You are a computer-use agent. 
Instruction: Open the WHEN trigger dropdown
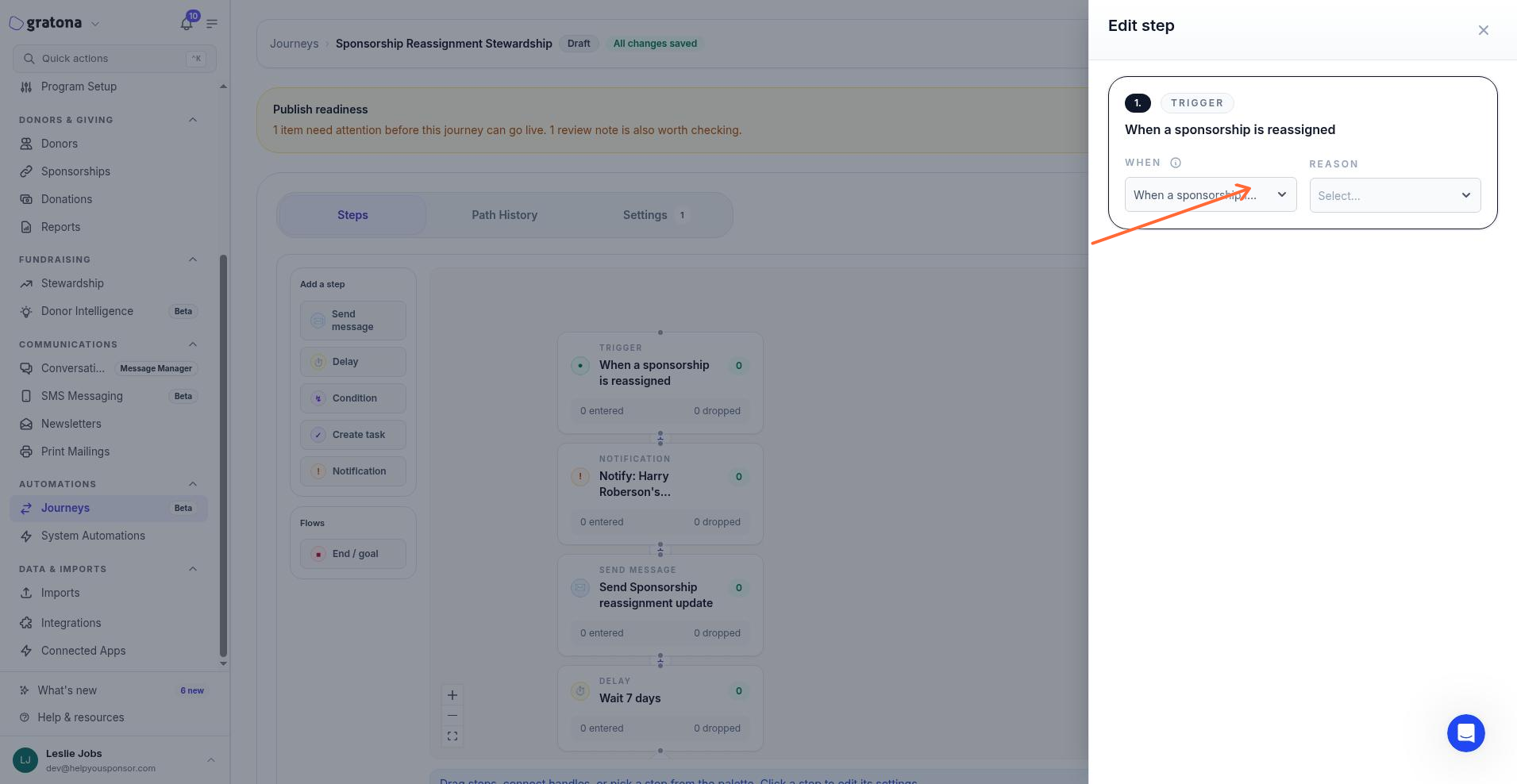click(1211, 195)
